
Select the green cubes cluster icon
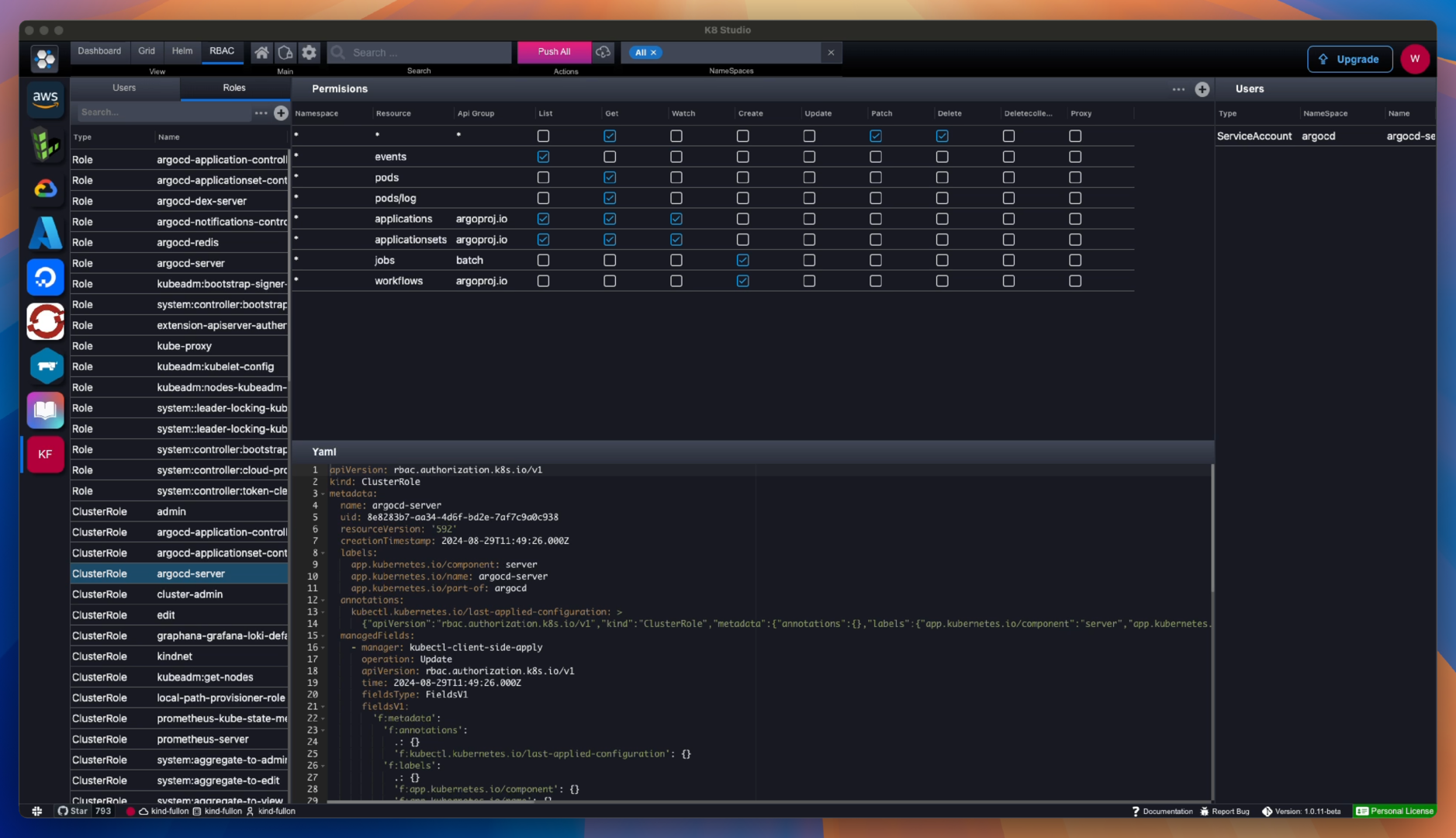tap(45, 144)
